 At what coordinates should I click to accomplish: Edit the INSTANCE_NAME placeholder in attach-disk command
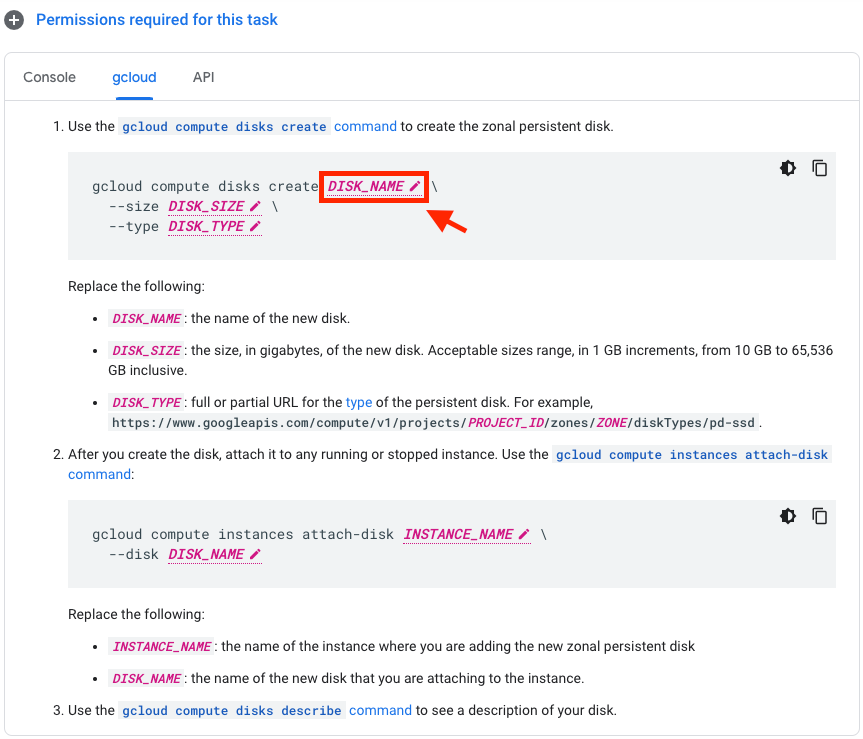click(467, 534)
